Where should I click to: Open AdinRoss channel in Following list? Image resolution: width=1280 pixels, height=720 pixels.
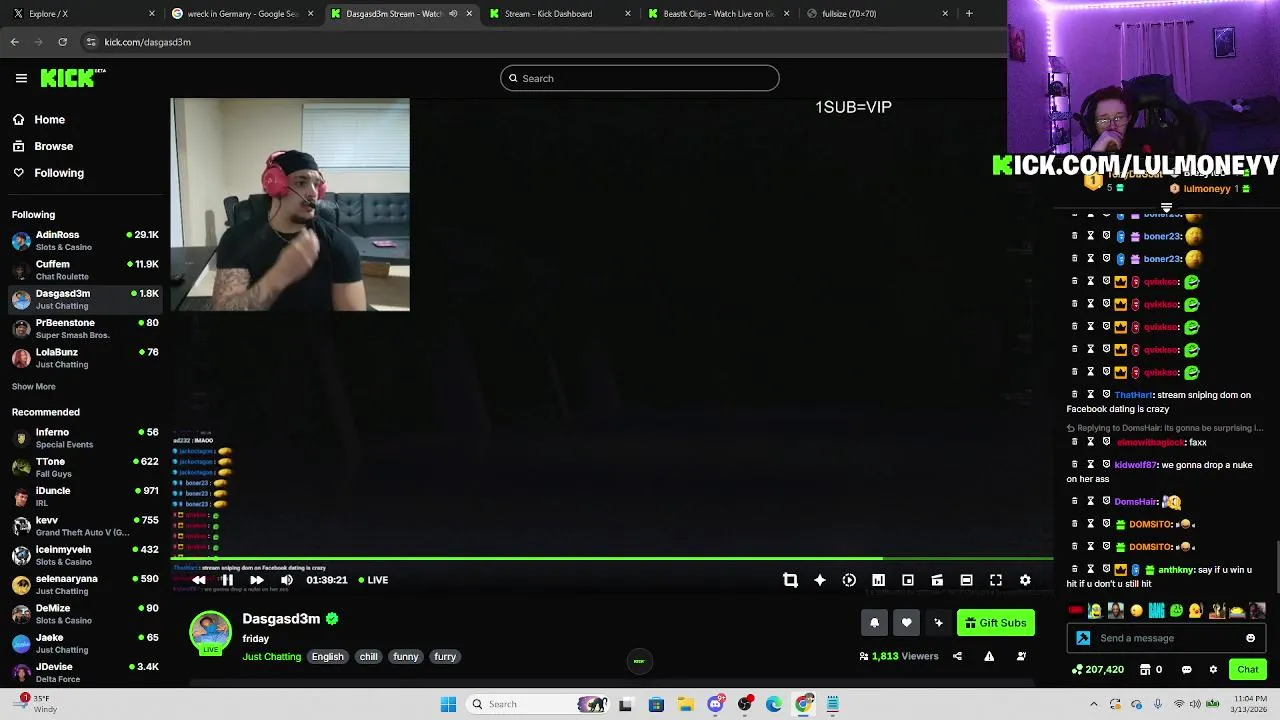[84, 241]
